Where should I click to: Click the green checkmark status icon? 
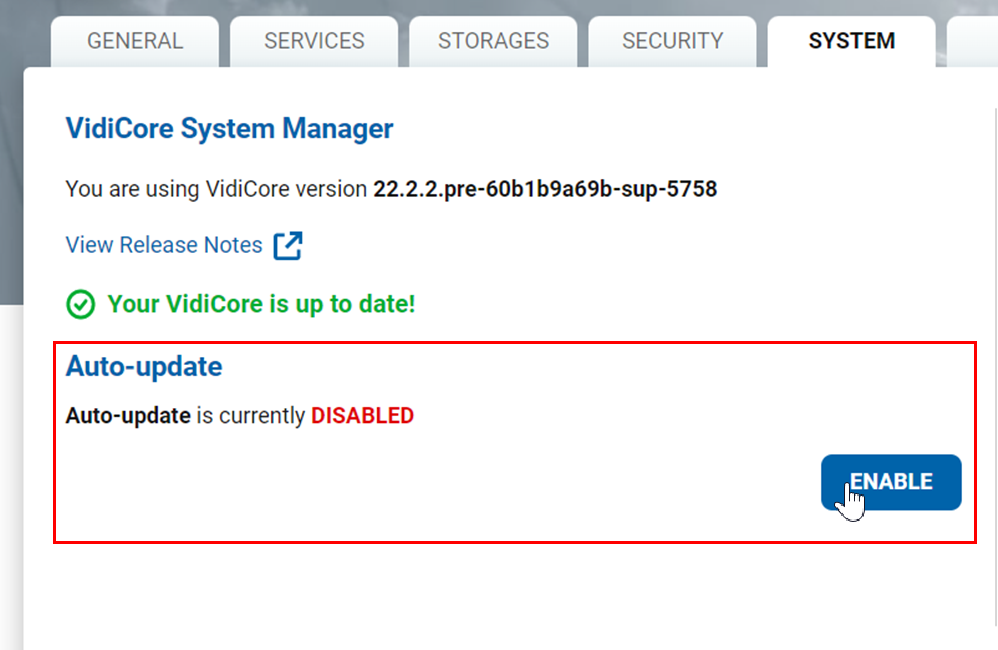[80, 304]
